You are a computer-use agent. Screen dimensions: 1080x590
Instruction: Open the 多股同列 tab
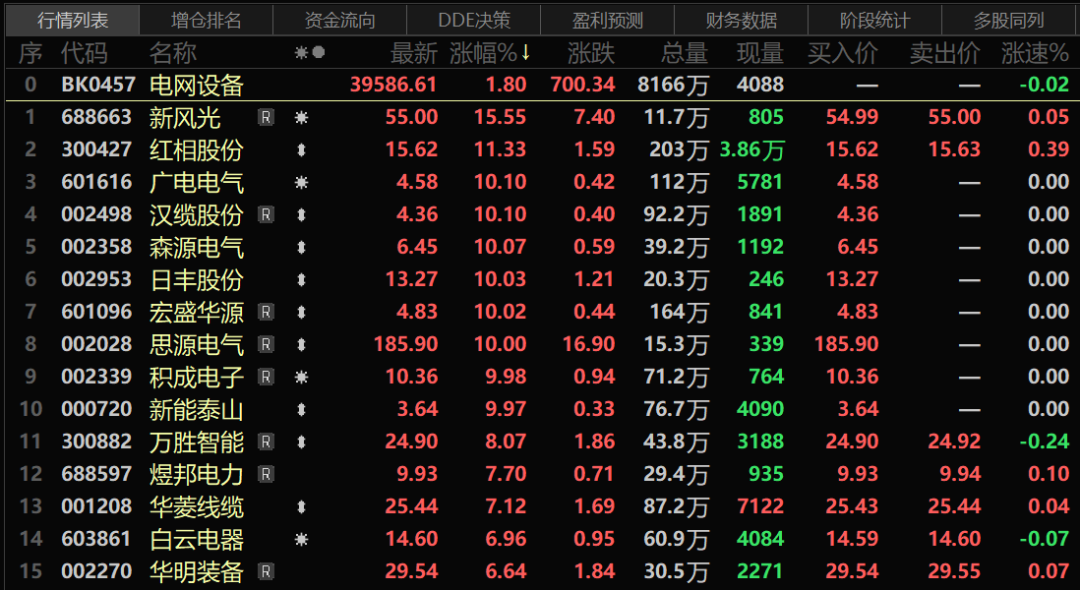(x=1008, y=20)
